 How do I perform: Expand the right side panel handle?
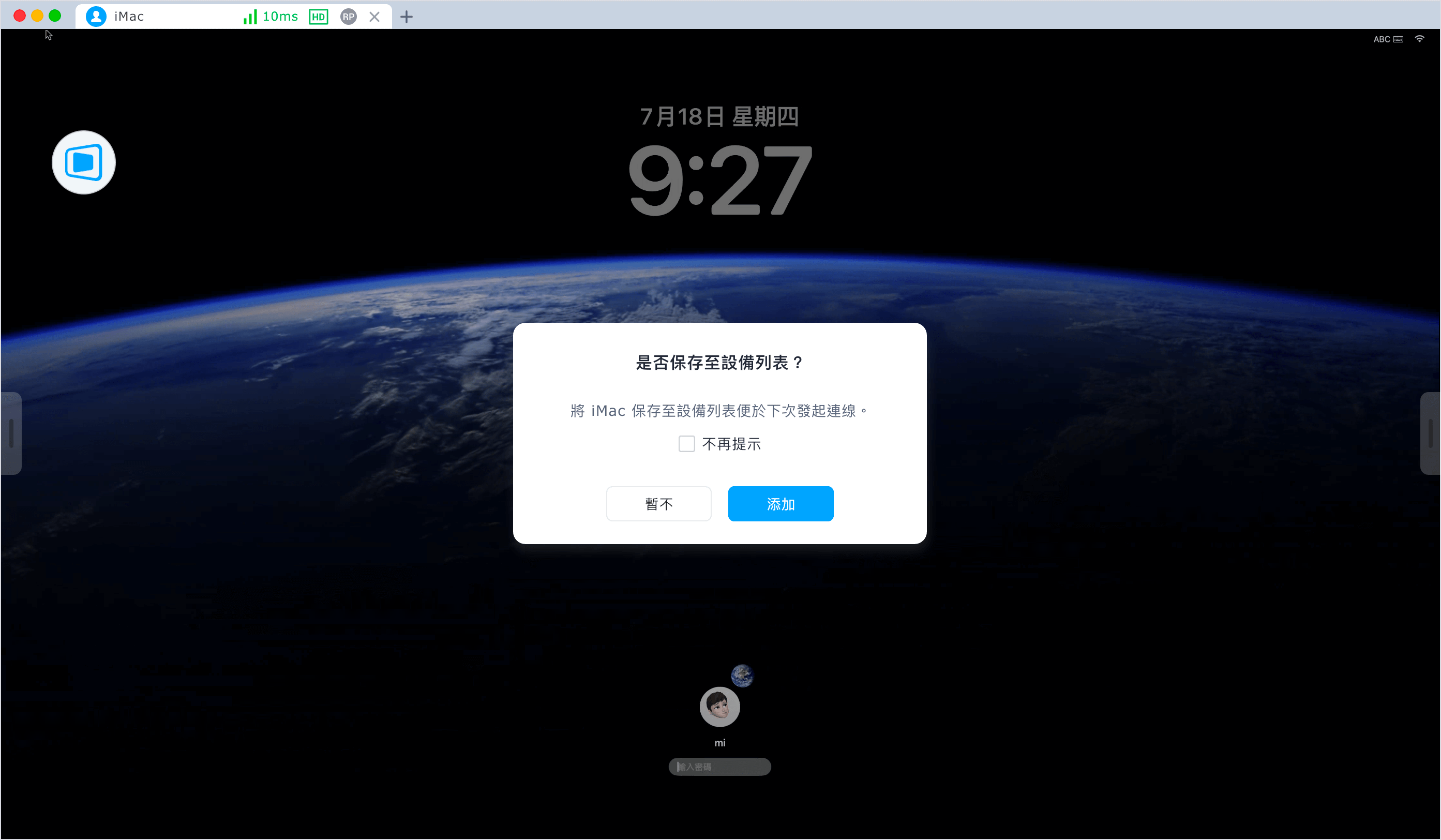1430,433
